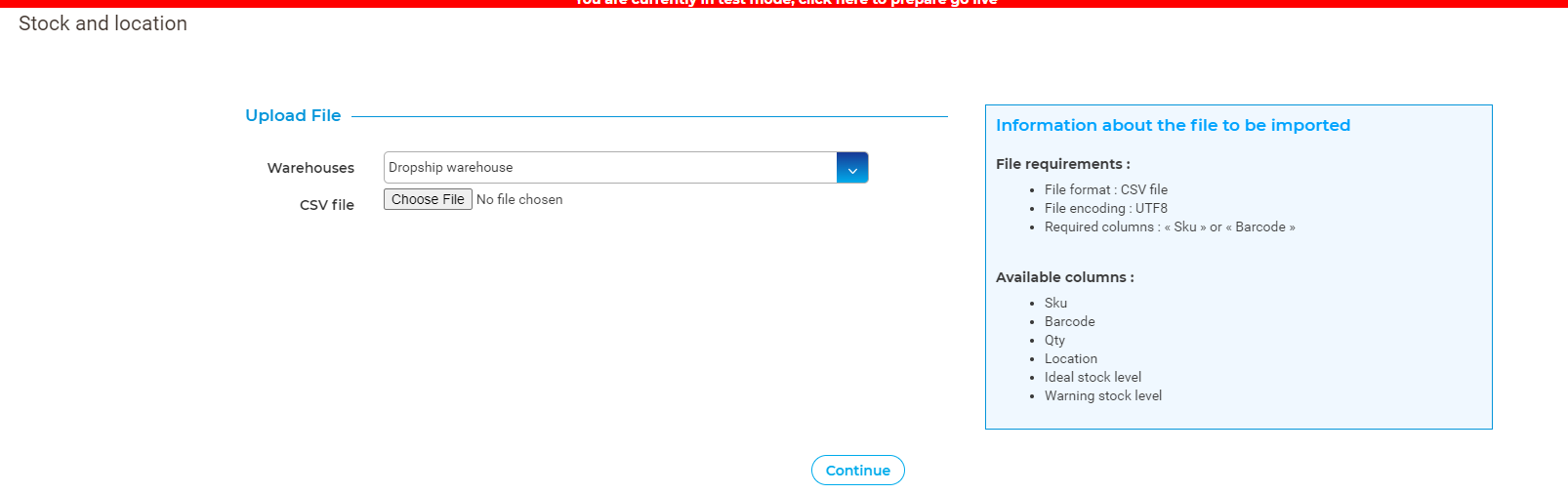Click the red test mode banner
Image resolution: width=1568 pixels, height=494 pixels.
pos(784,3)
